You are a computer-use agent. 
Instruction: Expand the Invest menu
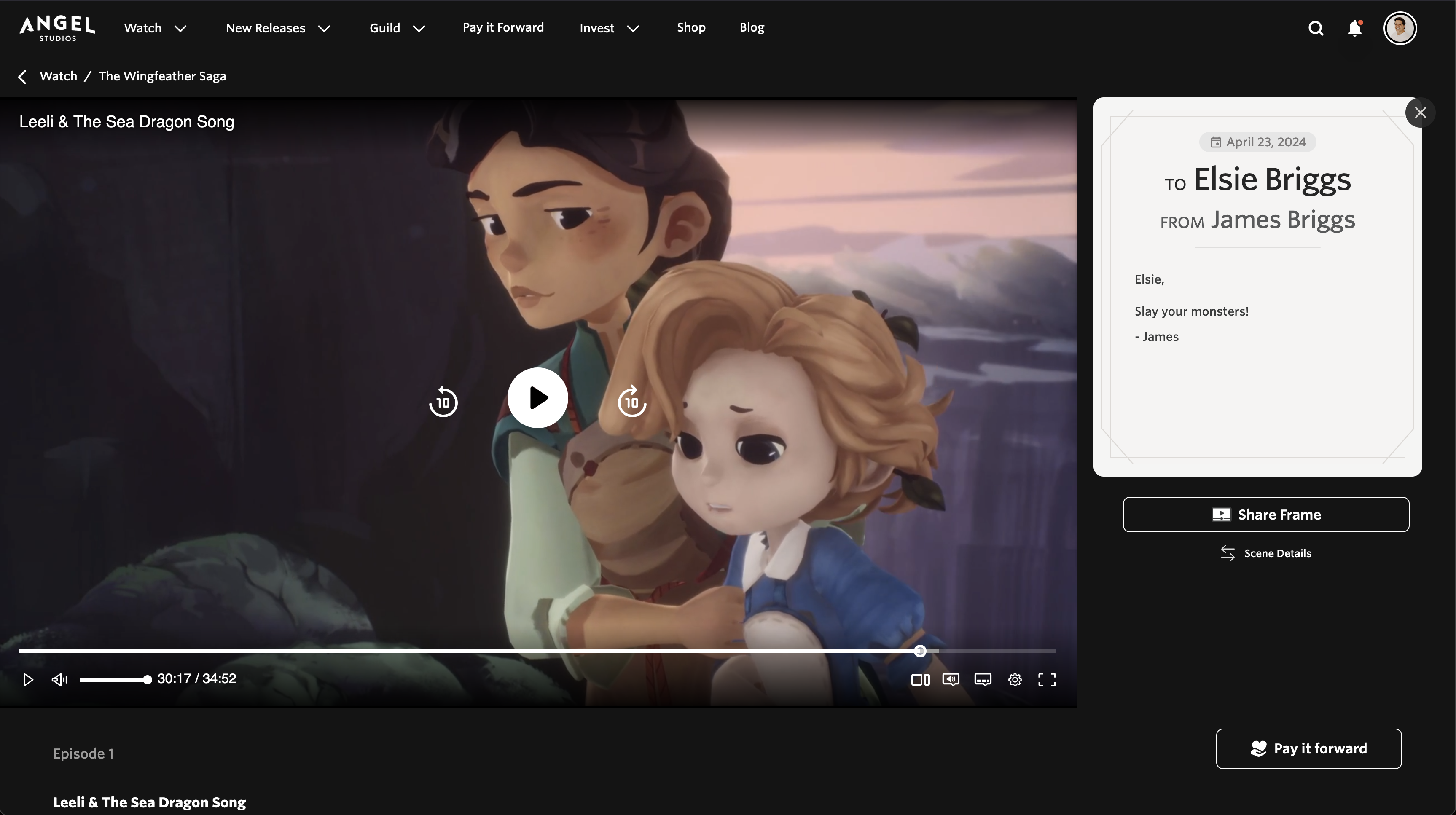coord(609,28)
